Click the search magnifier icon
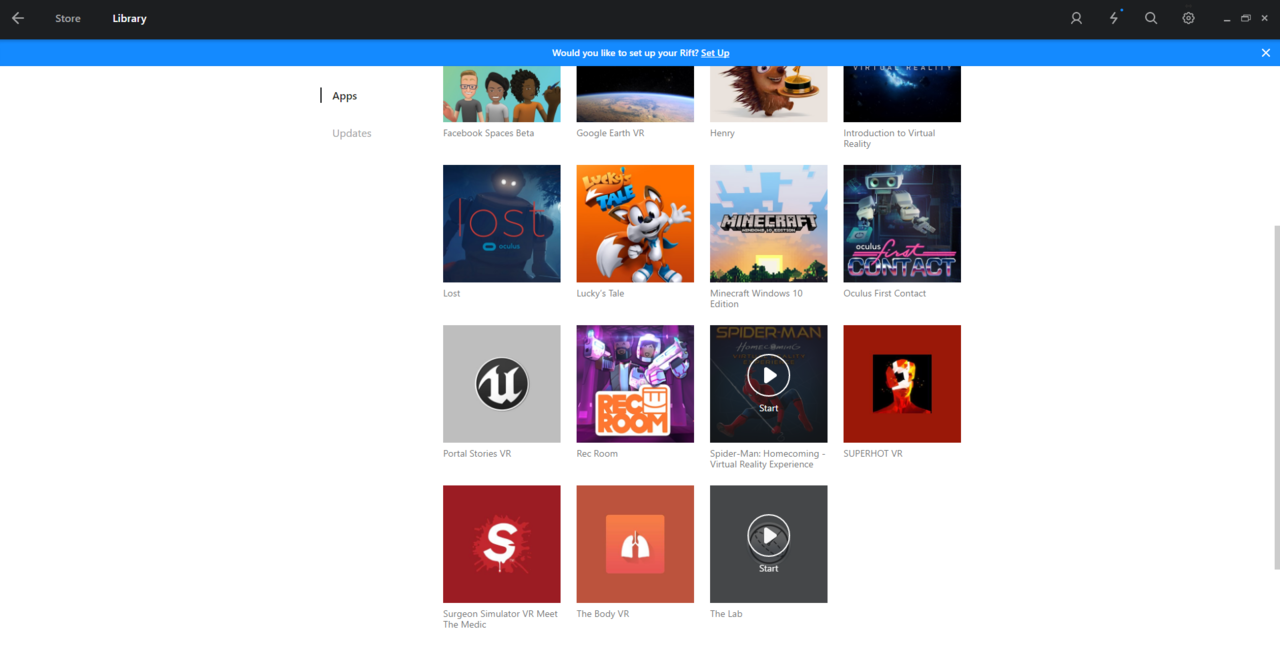Image resolution: width=1280 pixels, height=645 pixels. (x=1151, y=18)
